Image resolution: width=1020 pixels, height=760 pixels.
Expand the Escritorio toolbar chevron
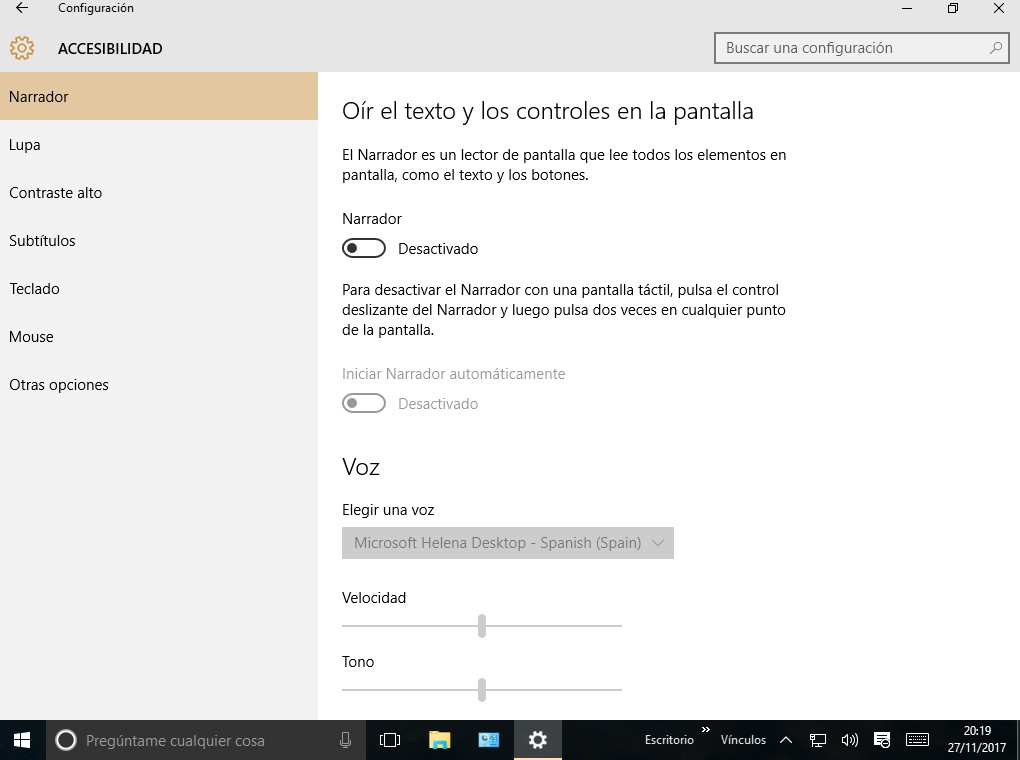click(x=705, y=730)
